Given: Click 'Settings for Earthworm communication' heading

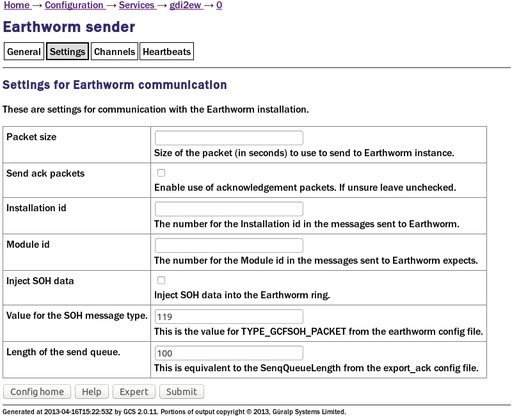Looking at the screenshot, I should coord(115,85).
